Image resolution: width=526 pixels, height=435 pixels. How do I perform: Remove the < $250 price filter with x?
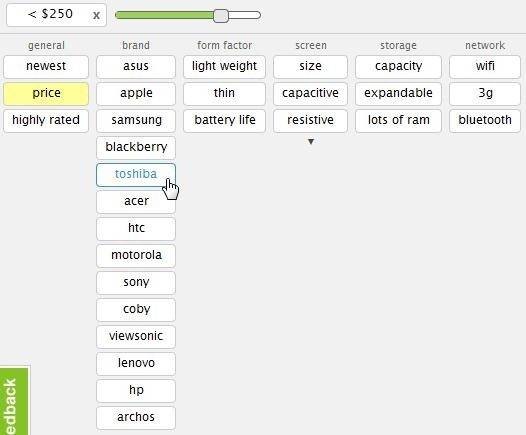pyautogui.click(x=96, y=15)
